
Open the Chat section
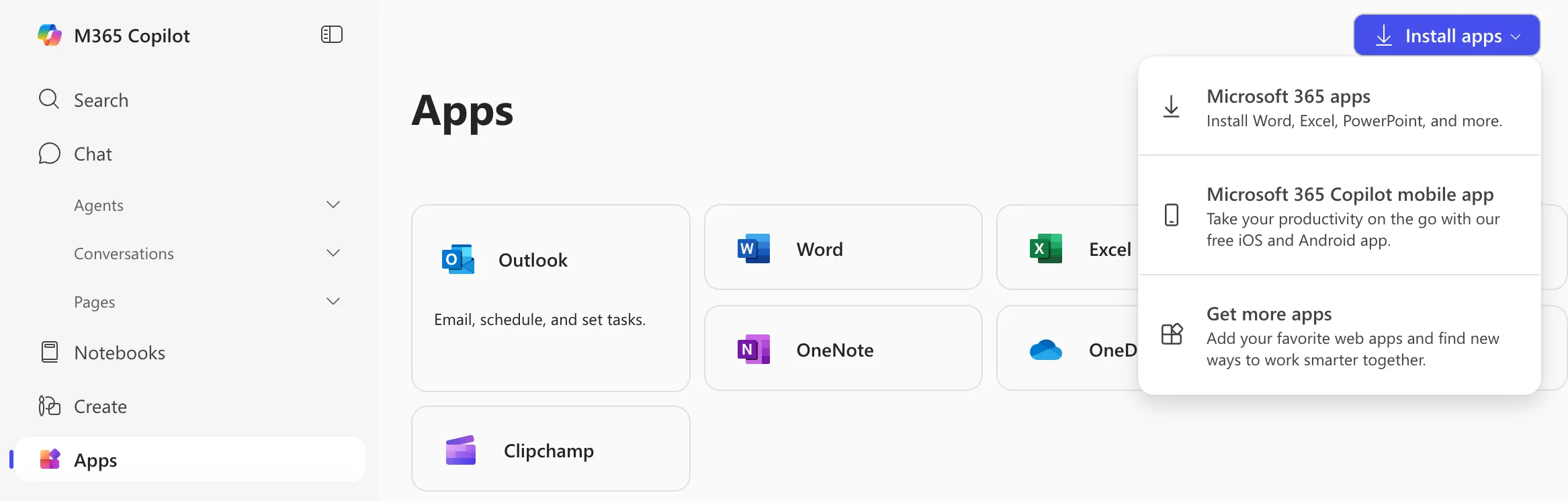coord(93,154)
